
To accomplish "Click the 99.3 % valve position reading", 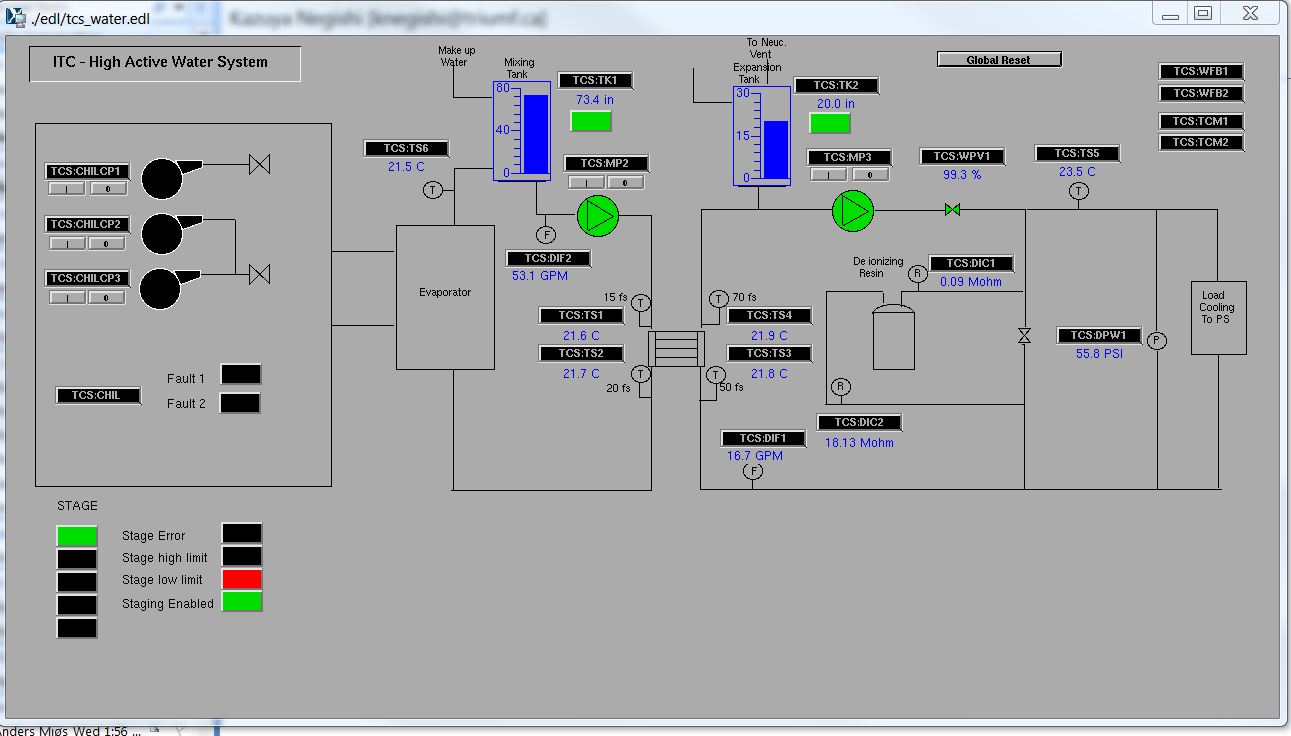I will click(x=962, y=174).
